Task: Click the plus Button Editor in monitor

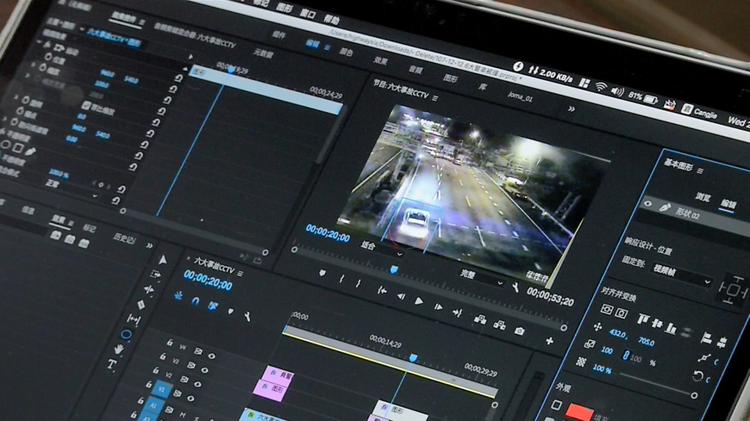Action: (x=549, y=341)
